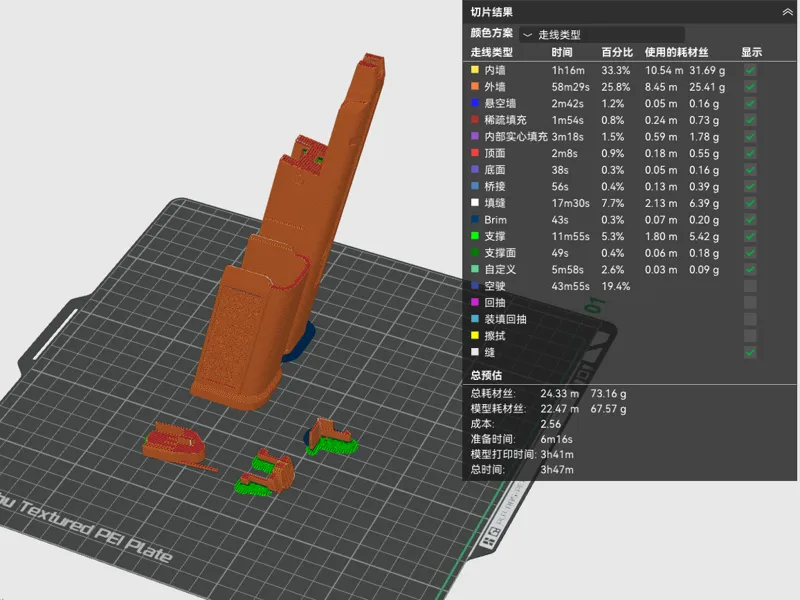Click the light blue 桥接 color swatch

point(475,186)
